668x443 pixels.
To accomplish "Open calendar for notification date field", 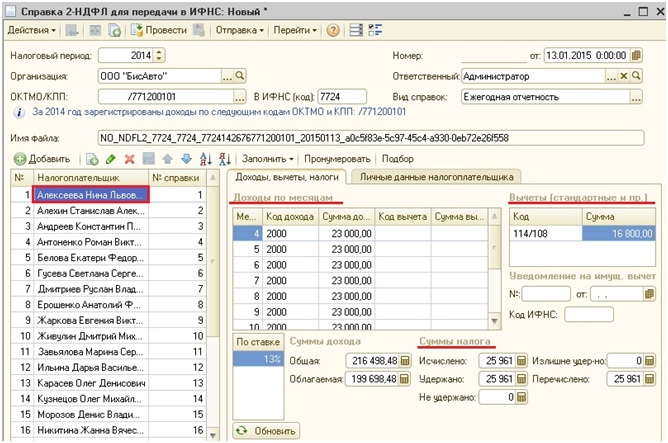I will [x=649, y=294].
